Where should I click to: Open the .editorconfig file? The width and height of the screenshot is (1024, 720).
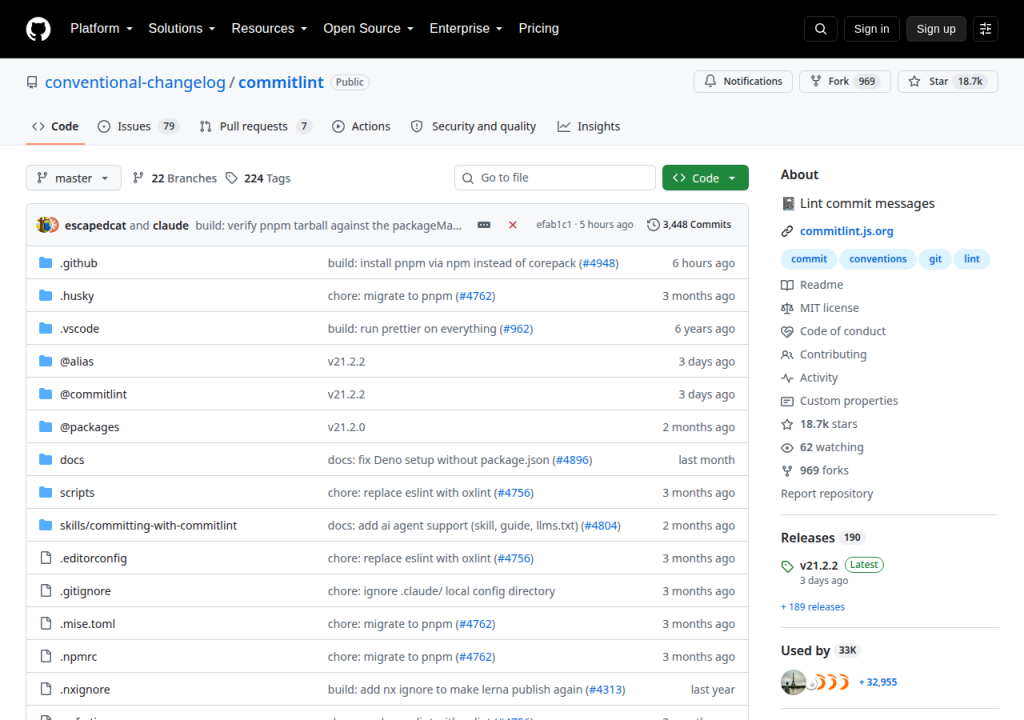pos(93,558)
